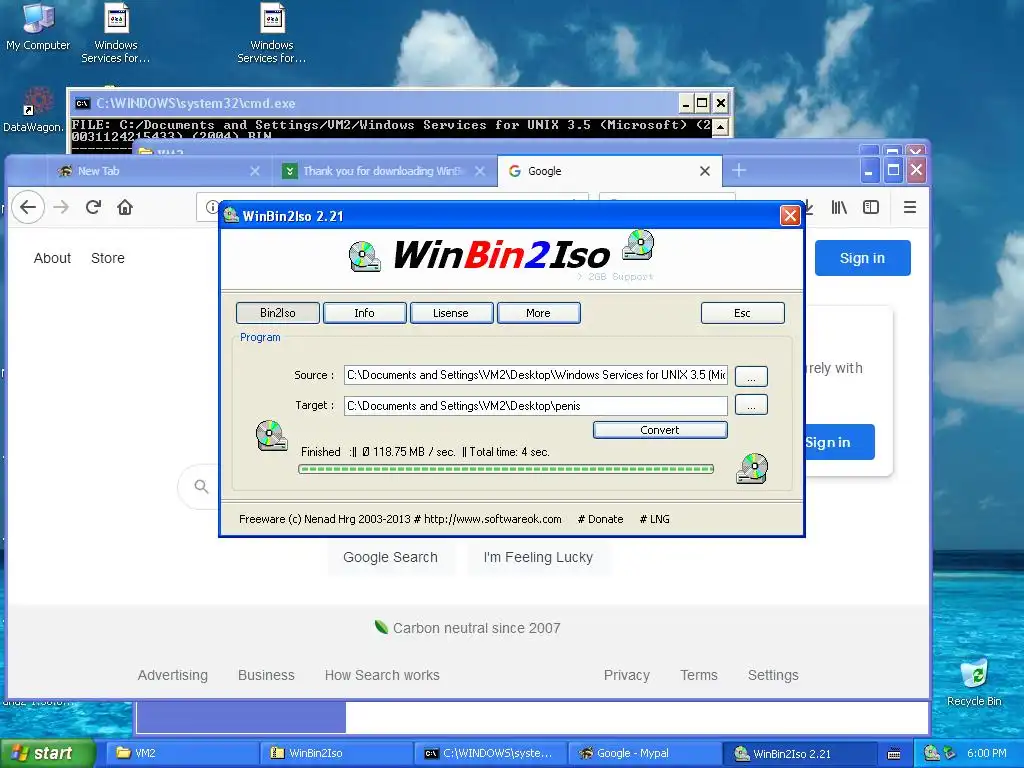1024x768 pixels.
Task: Click the disc icon left of WinBin2Iso logo
Action: [x=364, y=256]
